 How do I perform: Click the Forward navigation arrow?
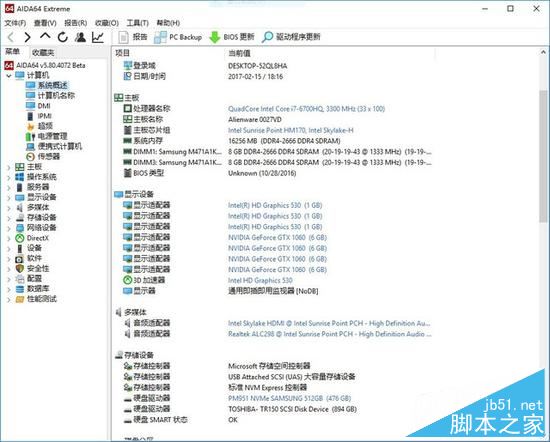(28, 37)
